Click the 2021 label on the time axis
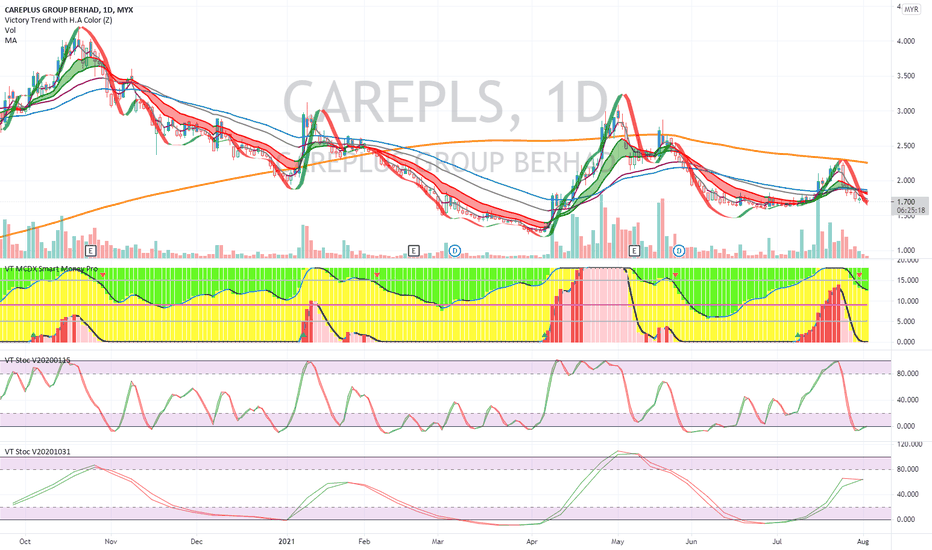This screenshot has width=932, height=550. [286, 542]
